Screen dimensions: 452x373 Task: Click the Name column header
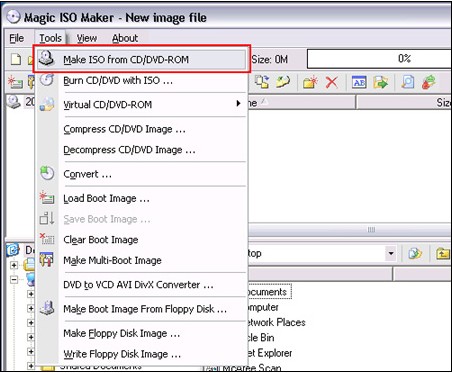[302, 103]
